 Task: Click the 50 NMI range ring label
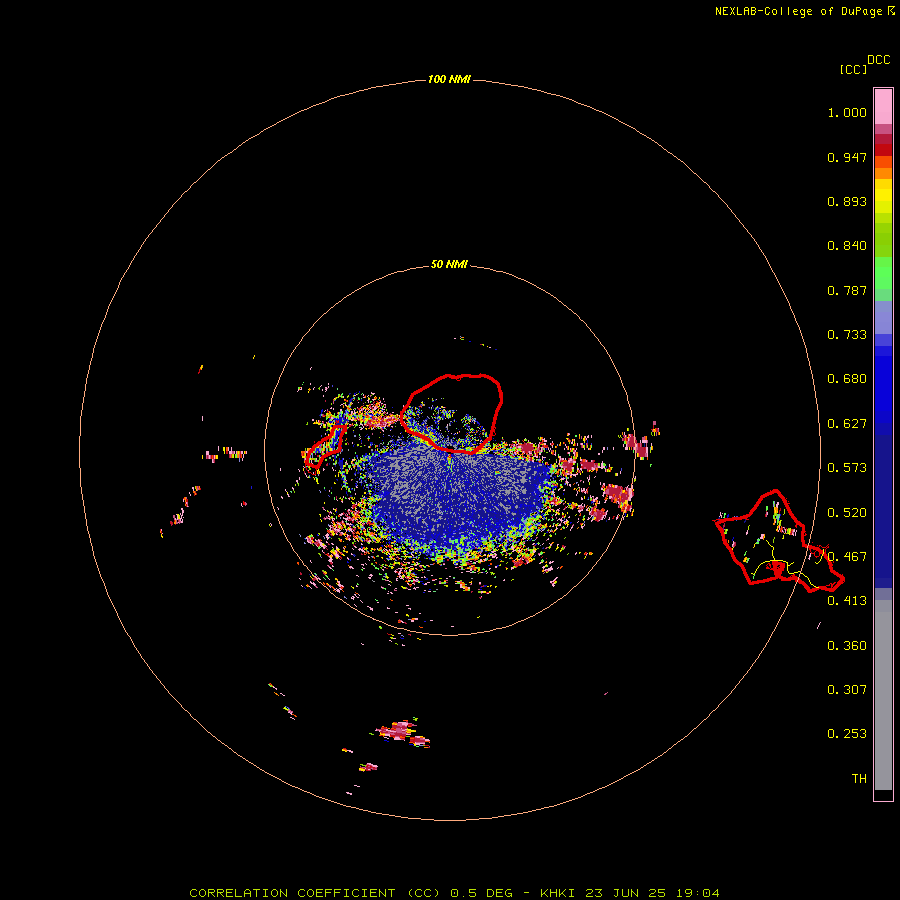[449, 265]
